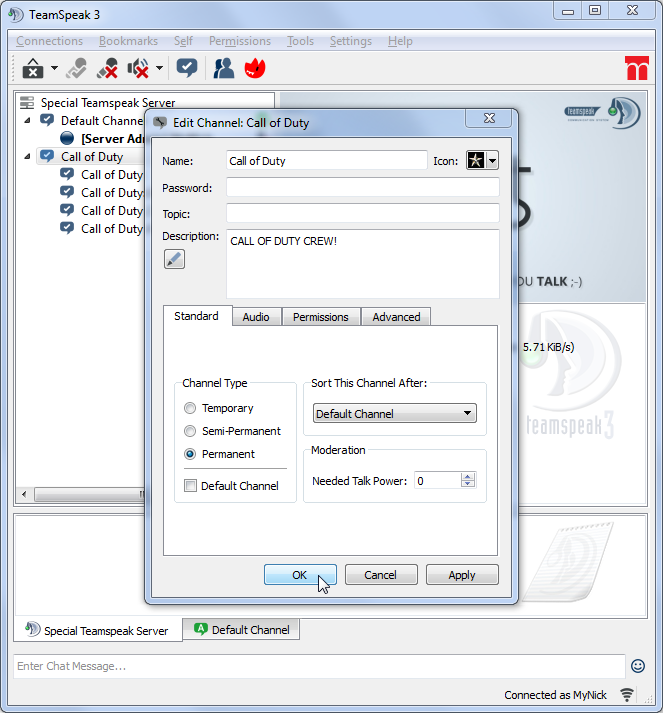Click the toggle away status toolbar icon
This screenshot has width=663, height=713.
[76, 69]
